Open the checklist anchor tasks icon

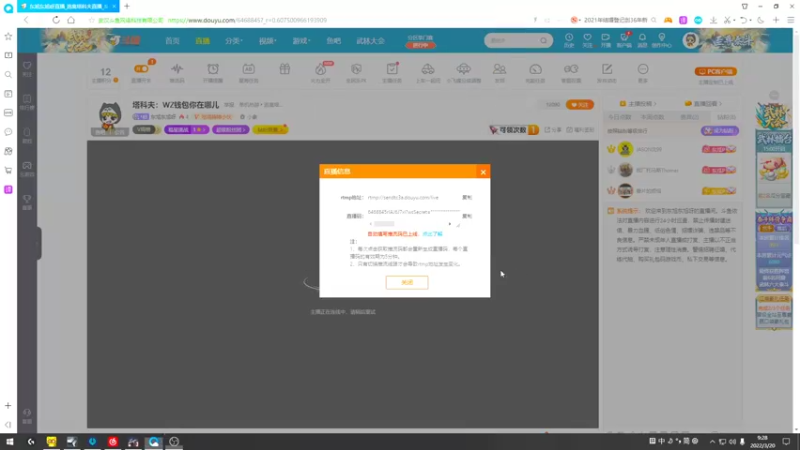tap(392, 69)
